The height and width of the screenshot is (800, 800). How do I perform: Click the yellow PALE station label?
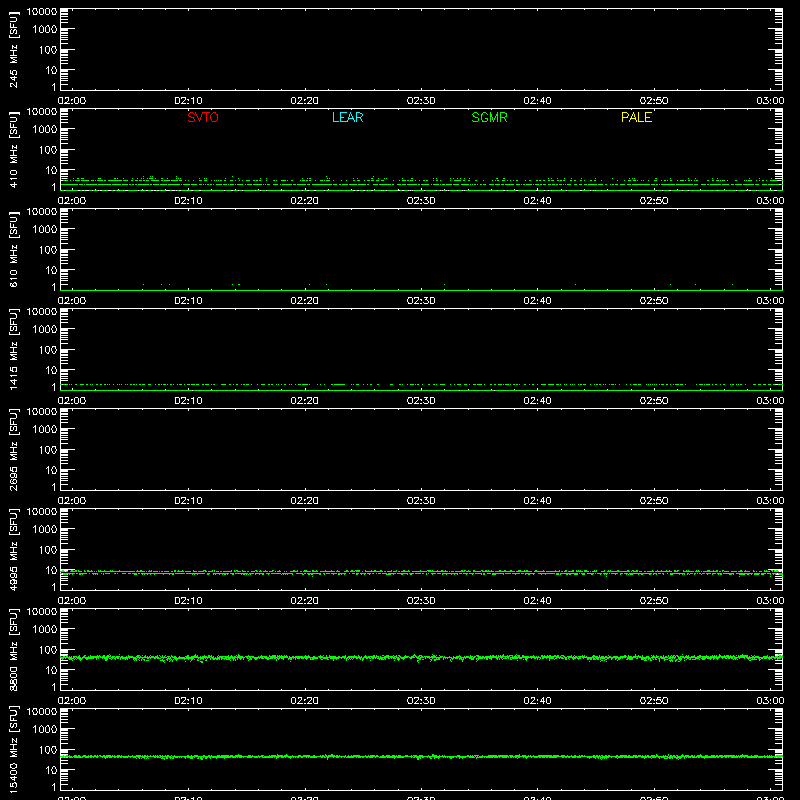tap(636, 117)
